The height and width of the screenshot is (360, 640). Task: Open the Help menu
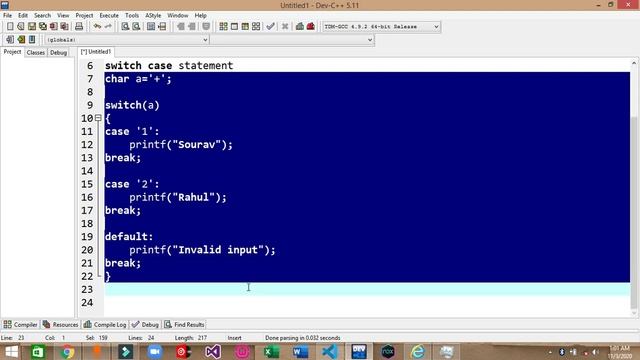200,16
